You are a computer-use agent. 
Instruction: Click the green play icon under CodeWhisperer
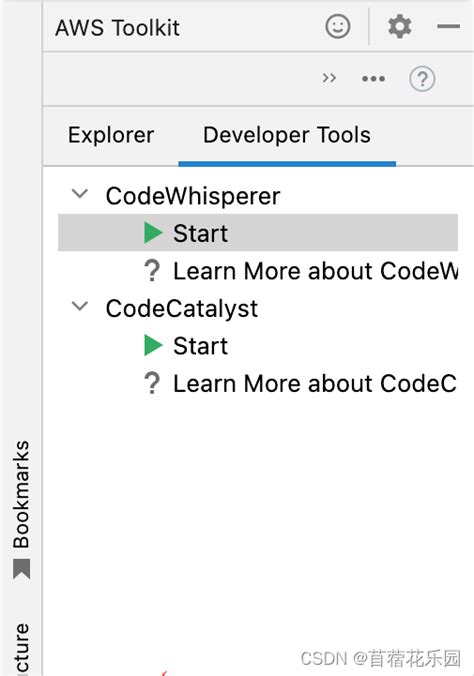pos(153,233)
